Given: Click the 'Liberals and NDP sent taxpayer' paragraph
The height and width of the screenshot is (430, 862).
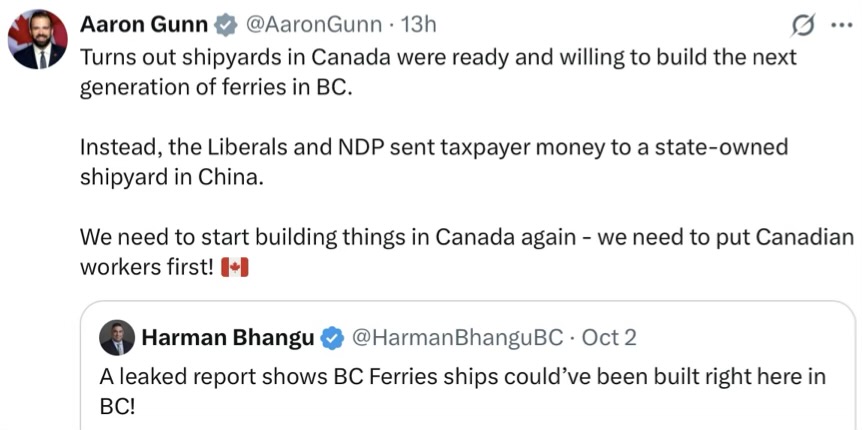Looking at the screenshot, I should coord(433,147).
